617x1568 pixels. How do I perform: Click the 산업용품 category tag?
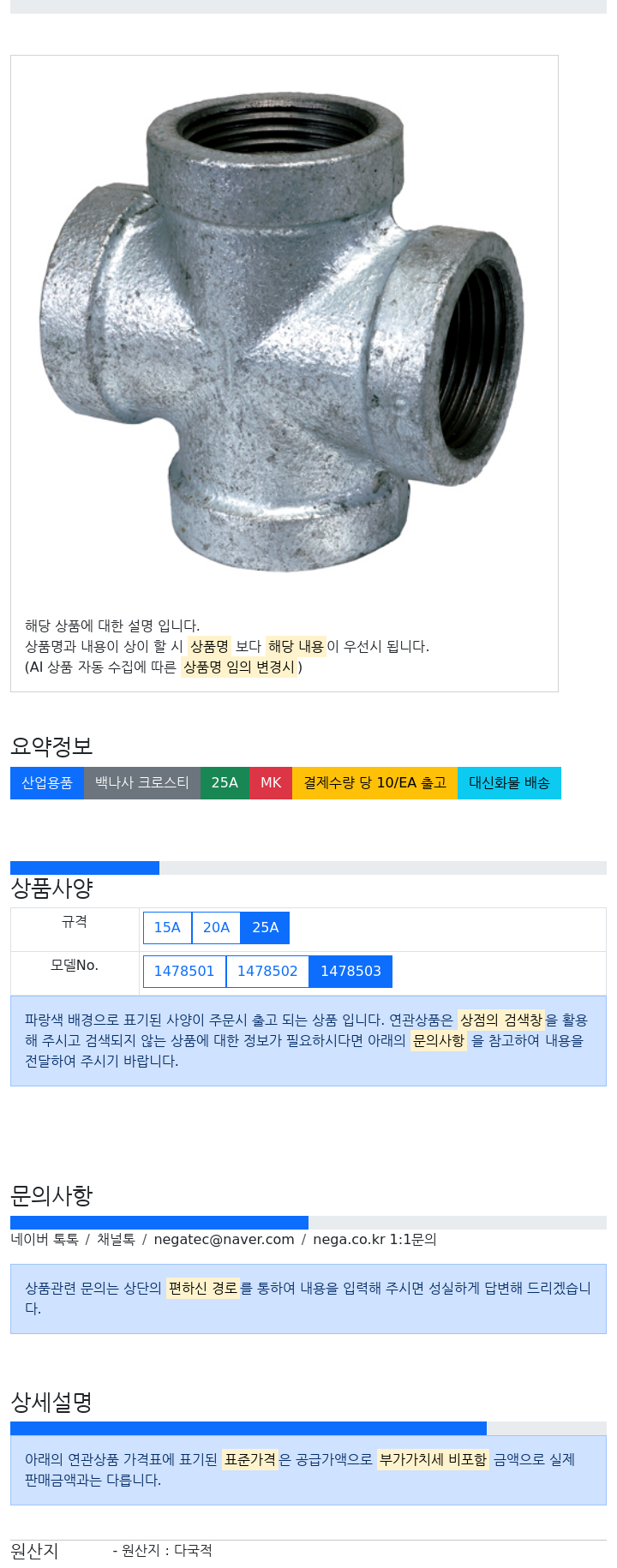pyautogui.click(x=47, y=783)
